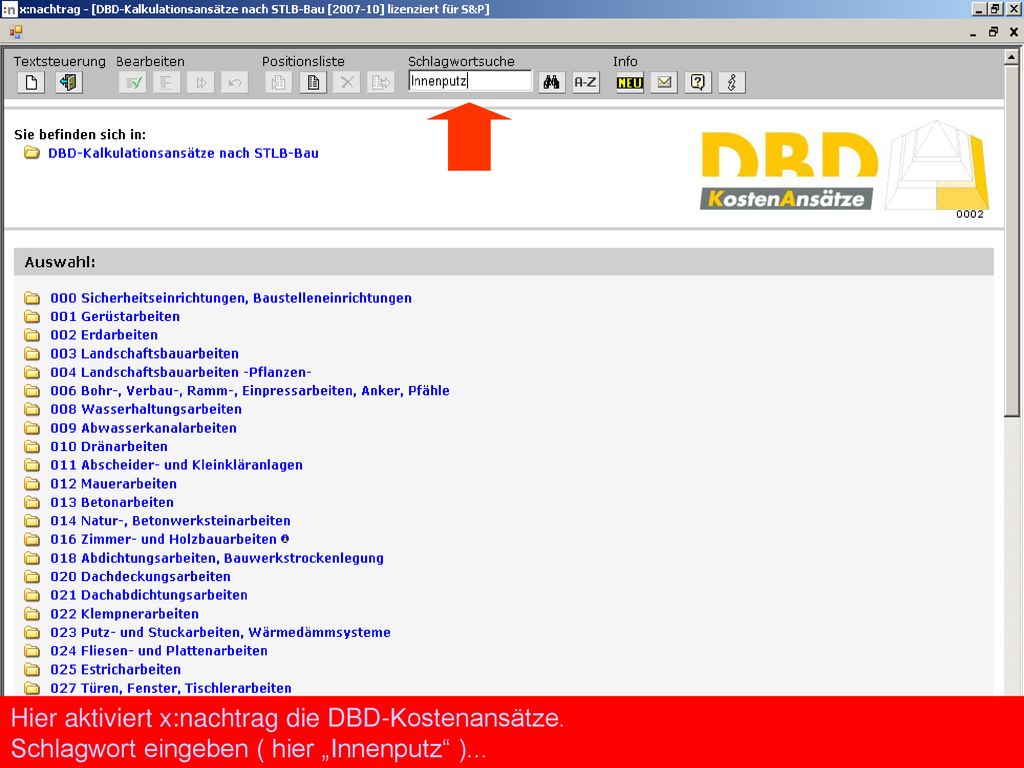Click the exit door icon under Textsteuerung
Viewport: 1024px width, 768px height.
click(68, 83)
